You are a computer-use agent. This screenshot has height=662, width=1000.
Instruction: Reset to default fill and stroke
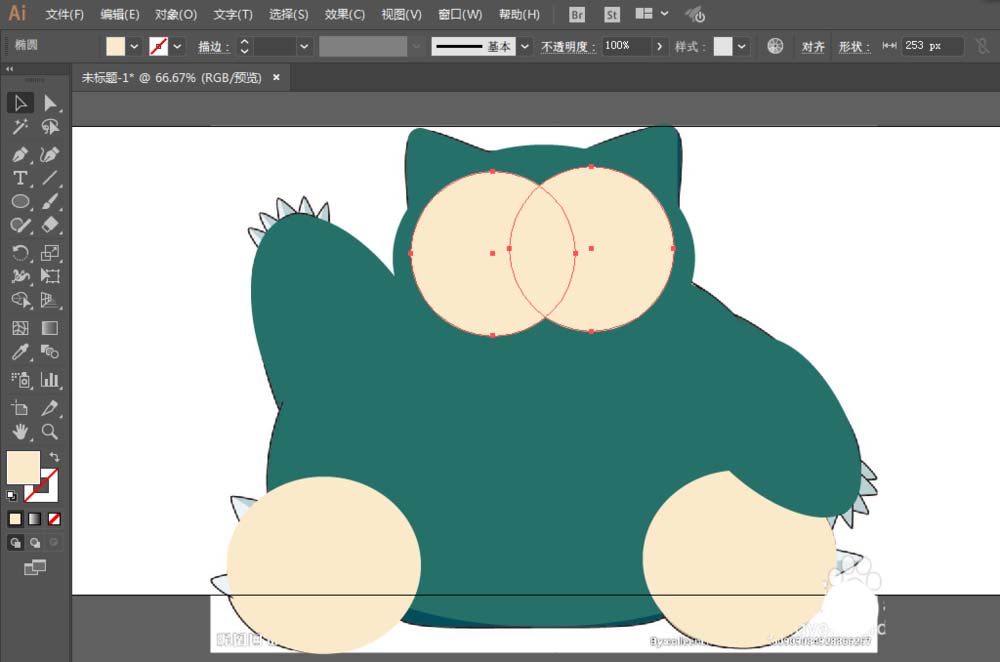11,496
